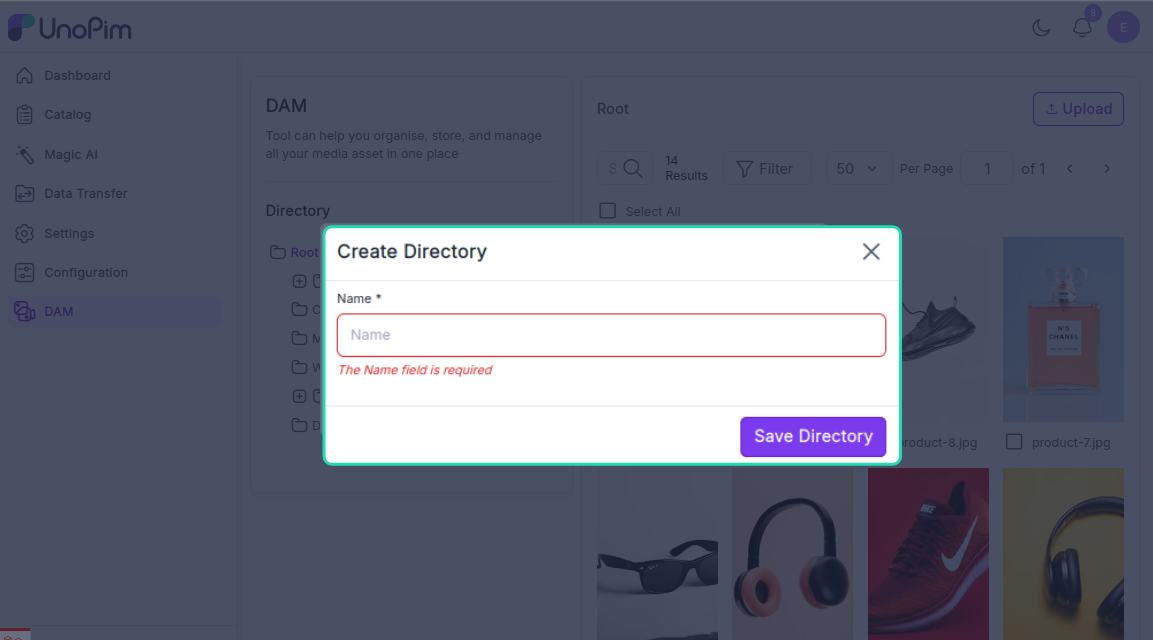
Task: Click the Upload button
Action: (1078, 109)
